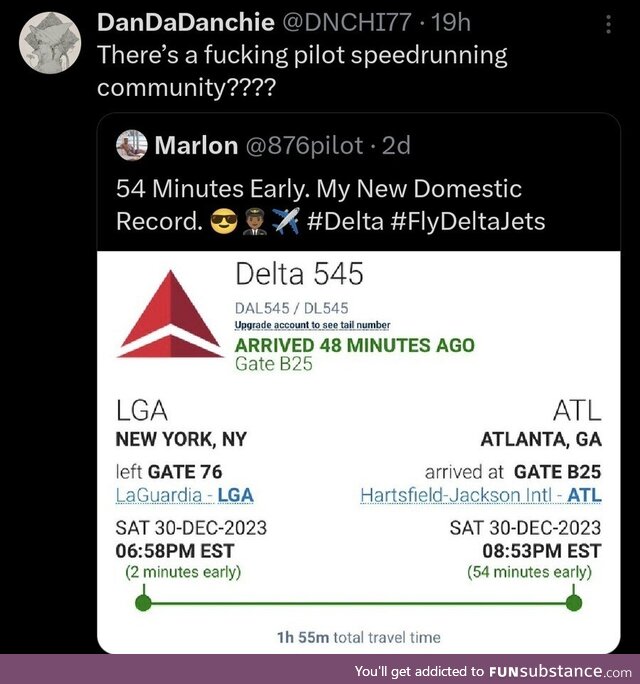
Task: Open the Hartsfield-Jackson Intl - ATL link
Action: click(481, 495)
